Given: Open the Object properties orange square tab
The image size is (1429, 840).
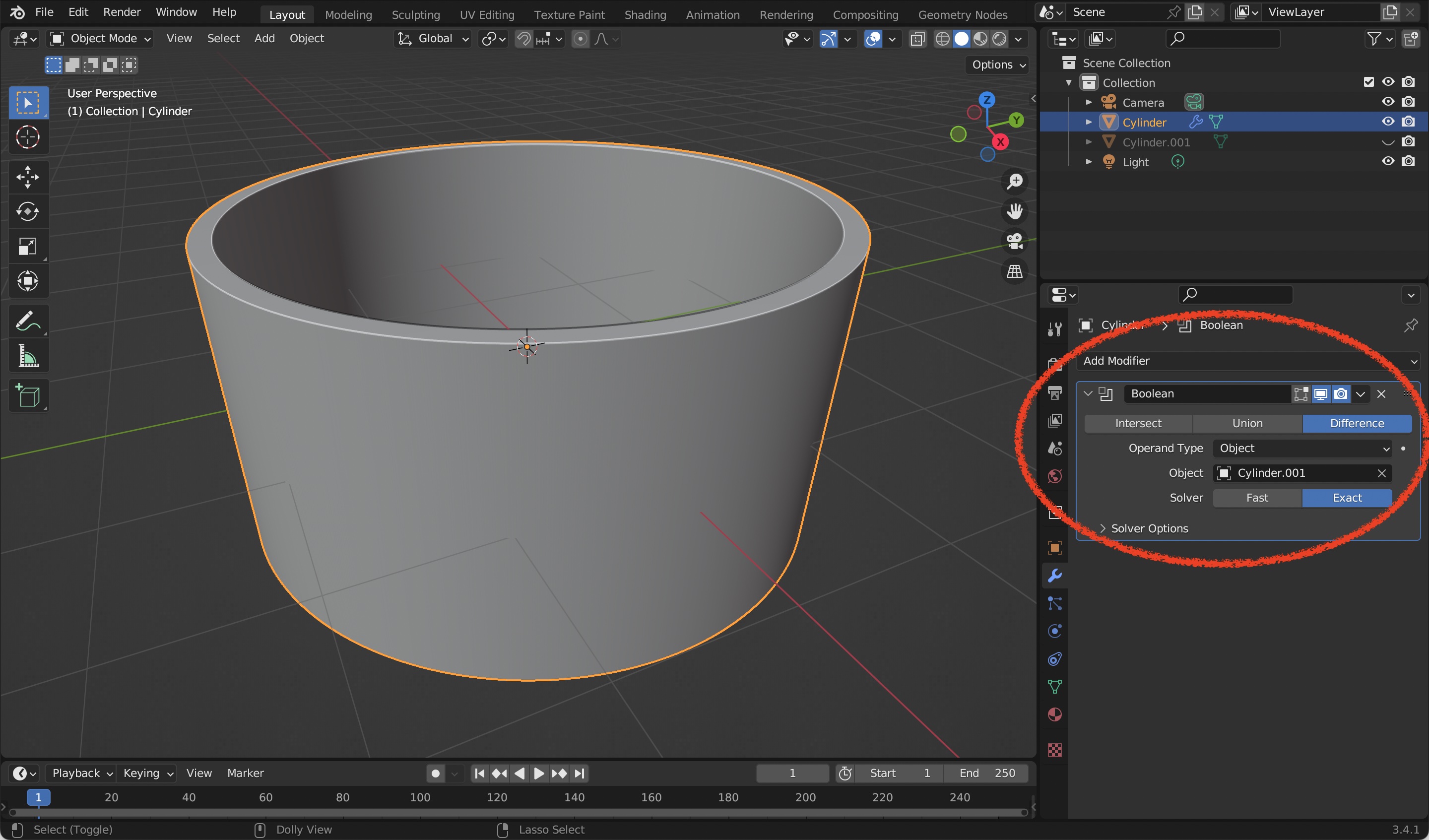Looking at the screenshot, I should tap(1055, 548).
